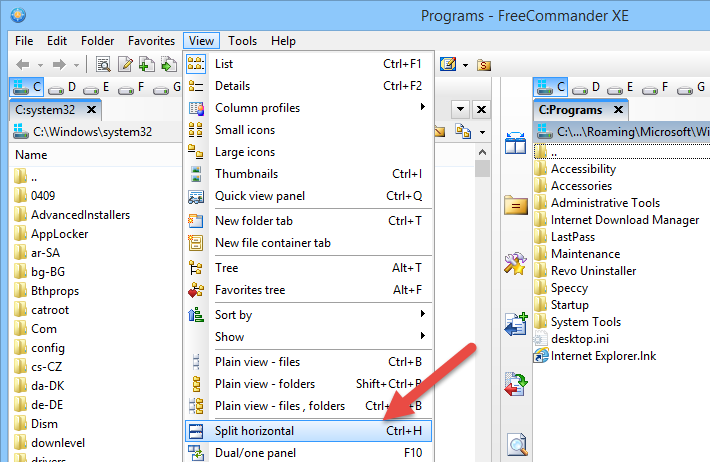
Task: Choose List view from View menu
Action: tap(308, 64)
